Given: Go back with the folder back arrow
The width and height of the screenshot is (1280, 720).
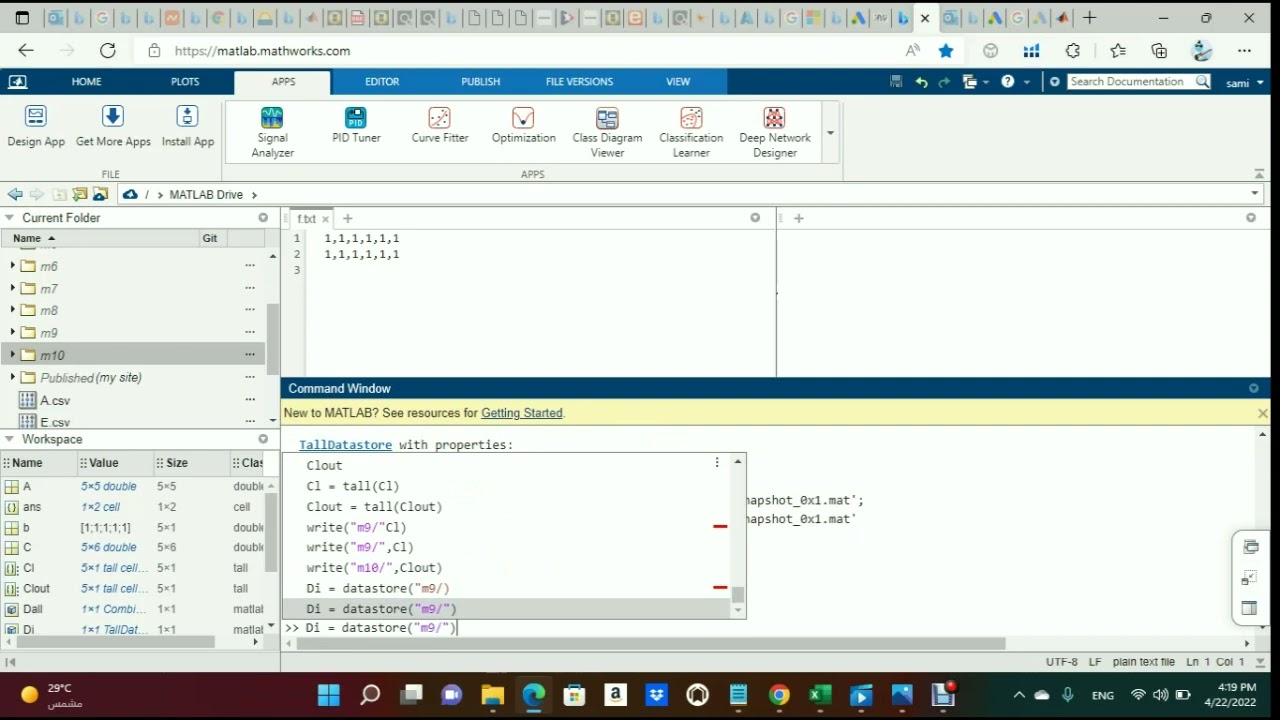Looking at the screenshot, I should click(x=15, y=194).
